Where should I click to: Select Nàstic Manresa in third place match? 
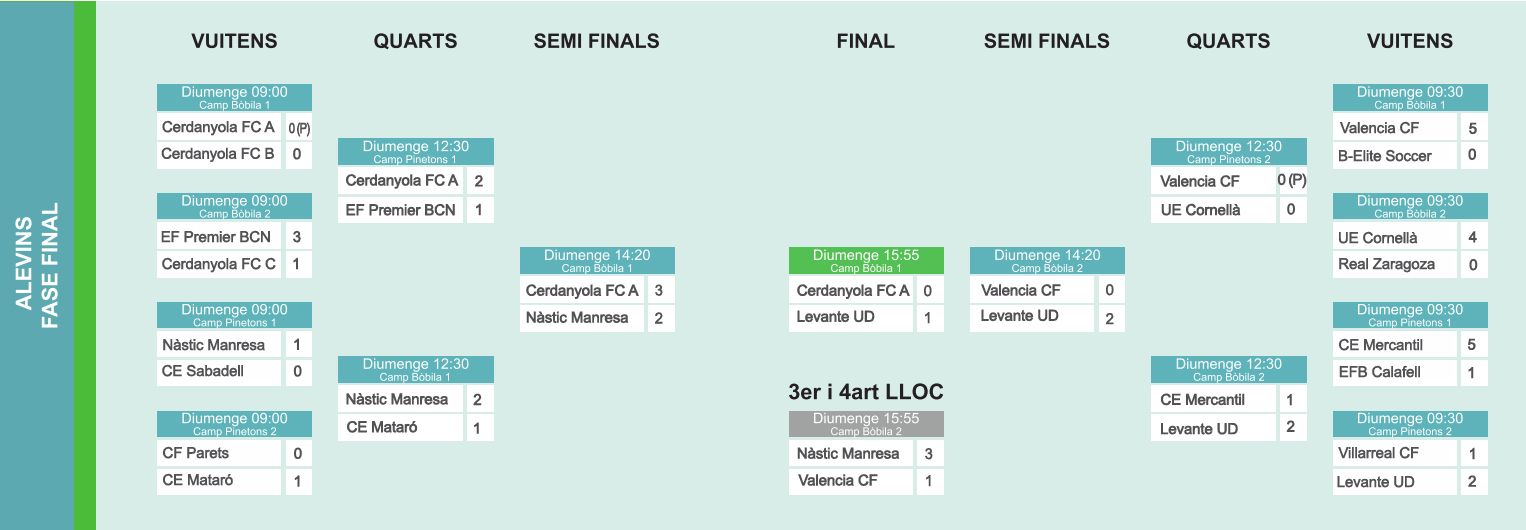pyautogui.click(x=851, y=454)
